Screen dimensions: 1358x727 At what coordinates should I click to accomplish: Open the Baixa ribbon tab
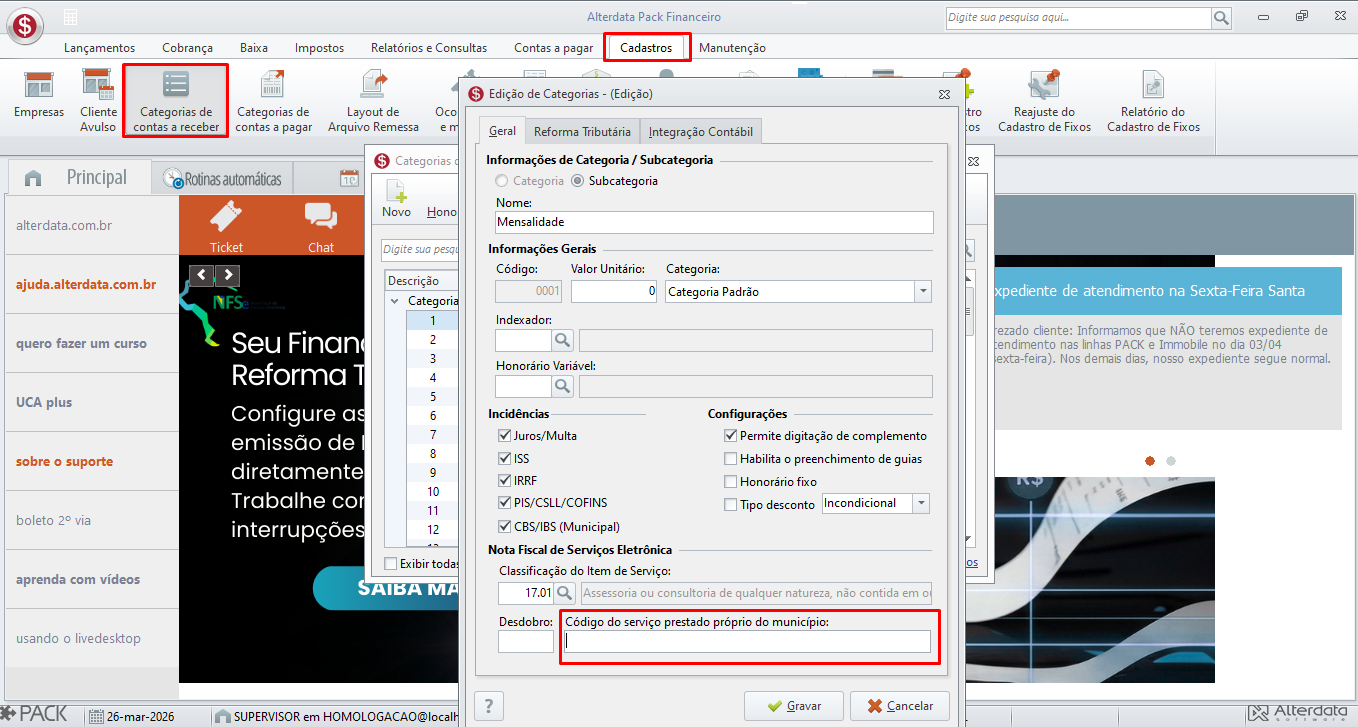tap(254, 48)
